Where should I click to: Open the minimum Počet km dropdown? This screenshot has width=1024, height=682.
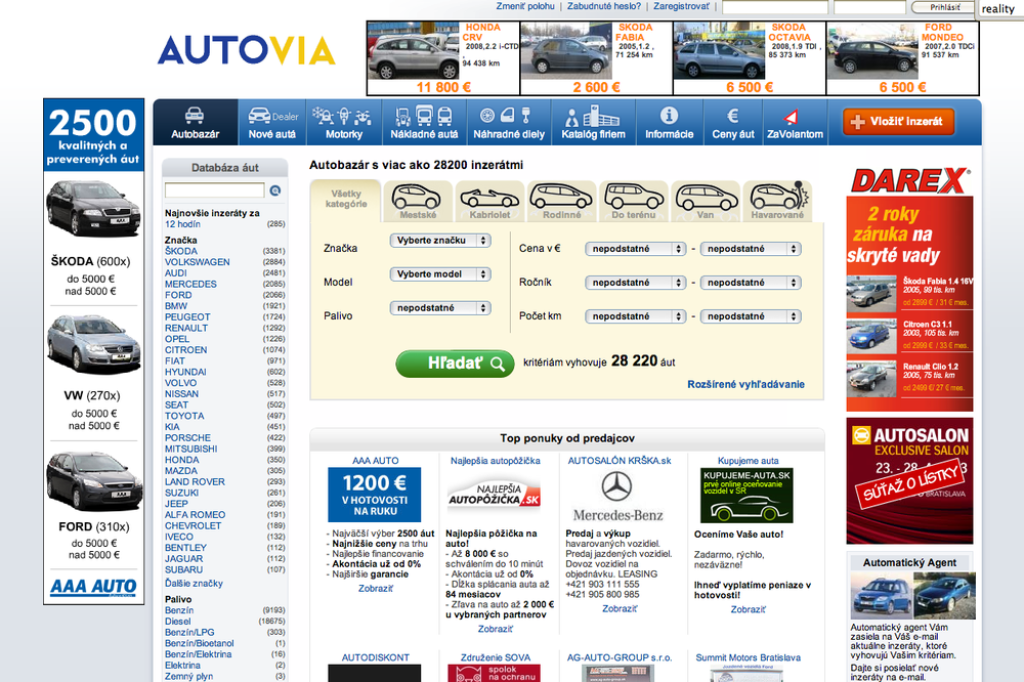pos(635,316)
